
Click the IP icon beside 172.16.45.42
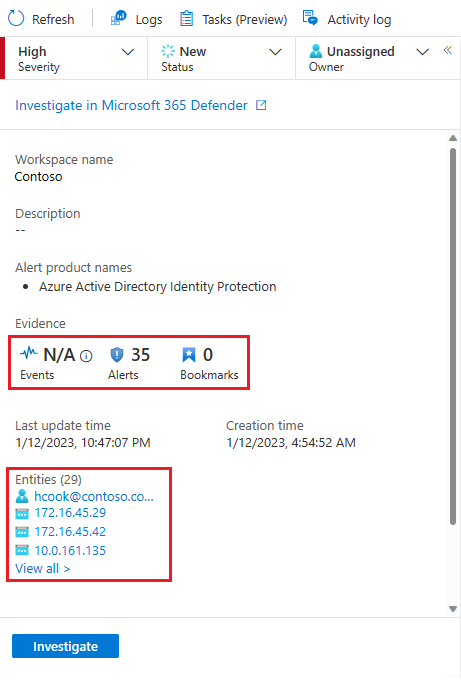22,532
